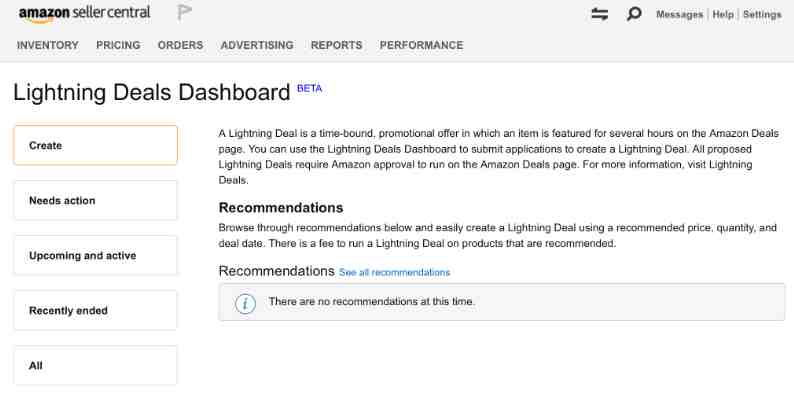The width and height of the screenshot is (794, 394).
Task: Open the Inventory menu
Action: (48, 45)
